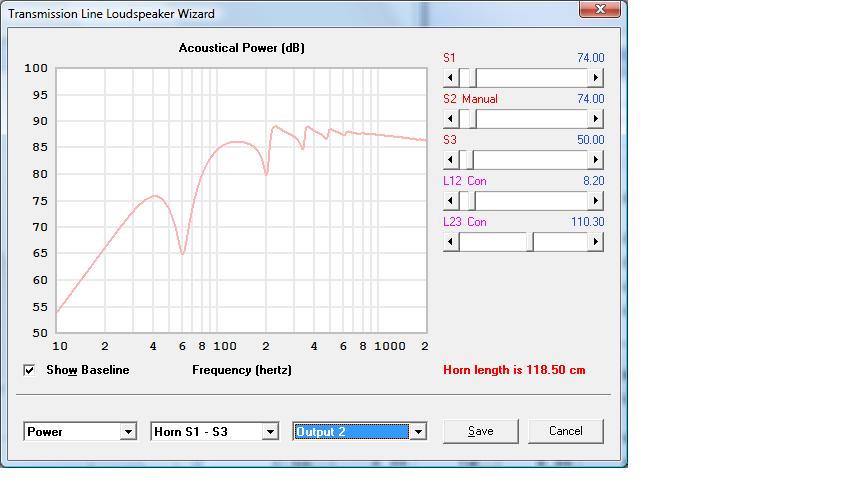866x490 pixels.
Task: Click the acoustical power response graph
Action: [241, 201]
